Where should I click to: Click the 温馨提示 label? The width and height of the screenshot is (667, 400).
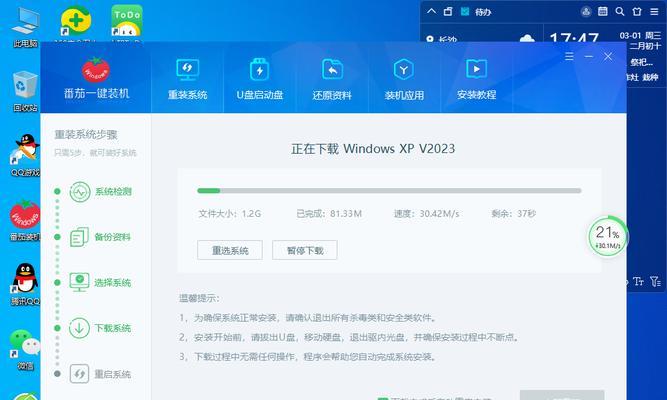click(199, 298)
